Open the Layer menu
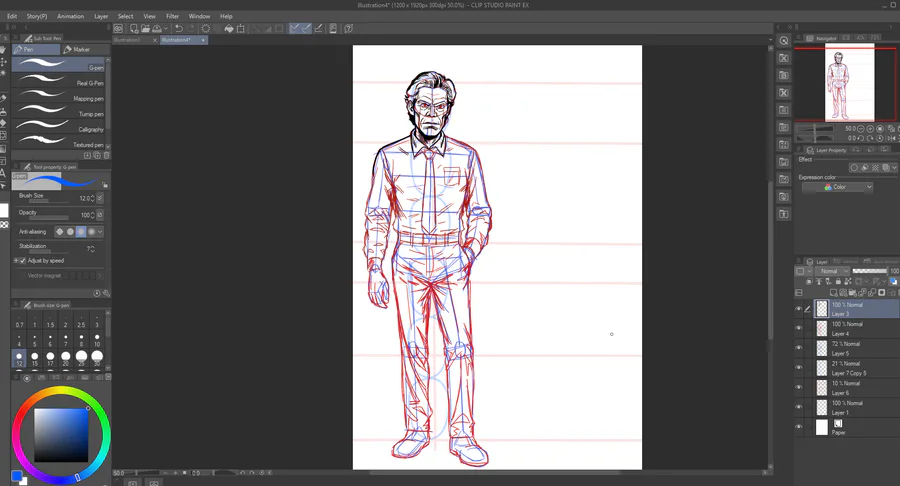This screenshot has height=486, width=900. 101,16
